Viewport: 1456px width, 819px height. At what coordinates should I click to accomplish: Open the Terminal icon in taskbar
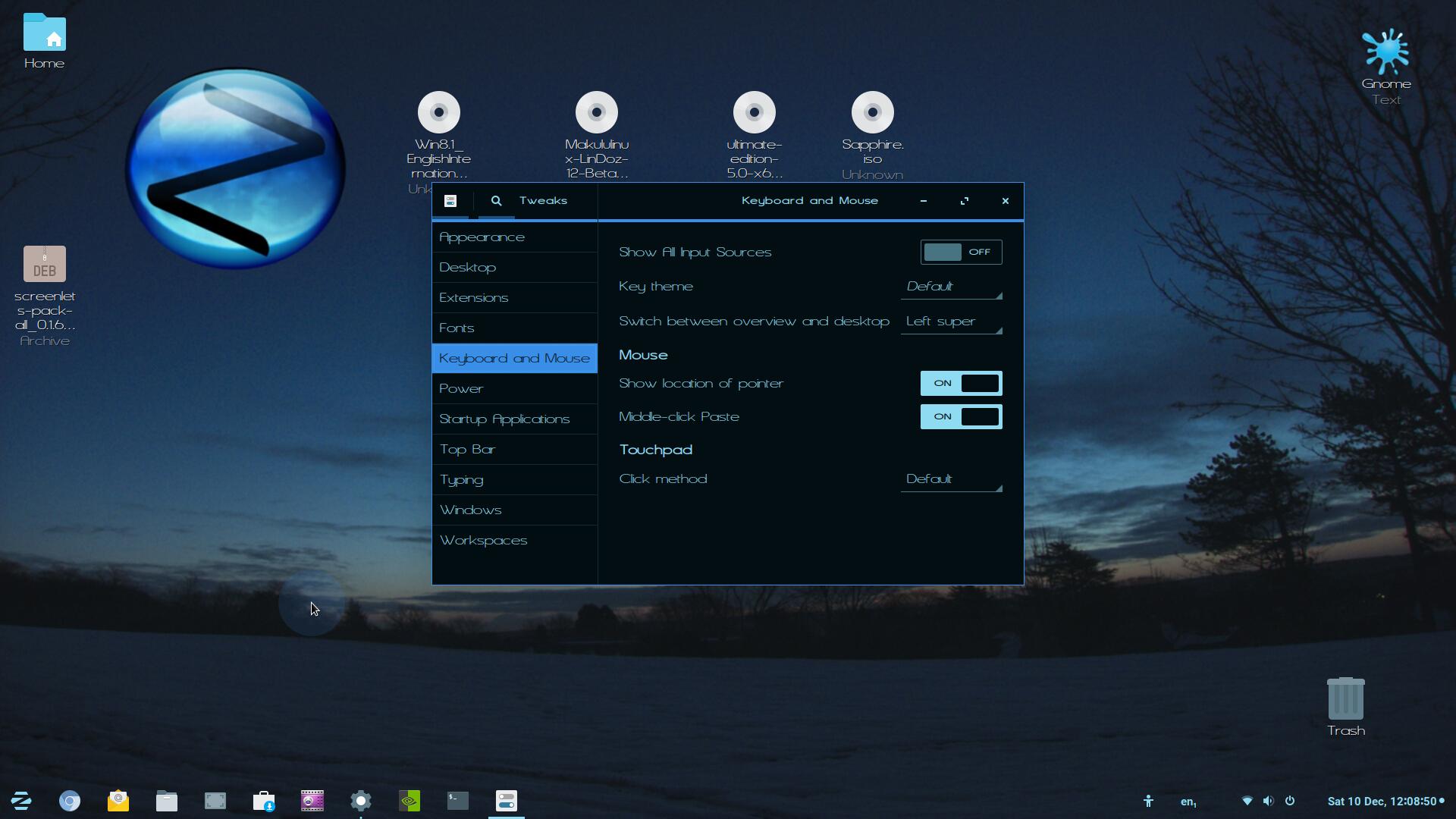(x=458, y=800)
